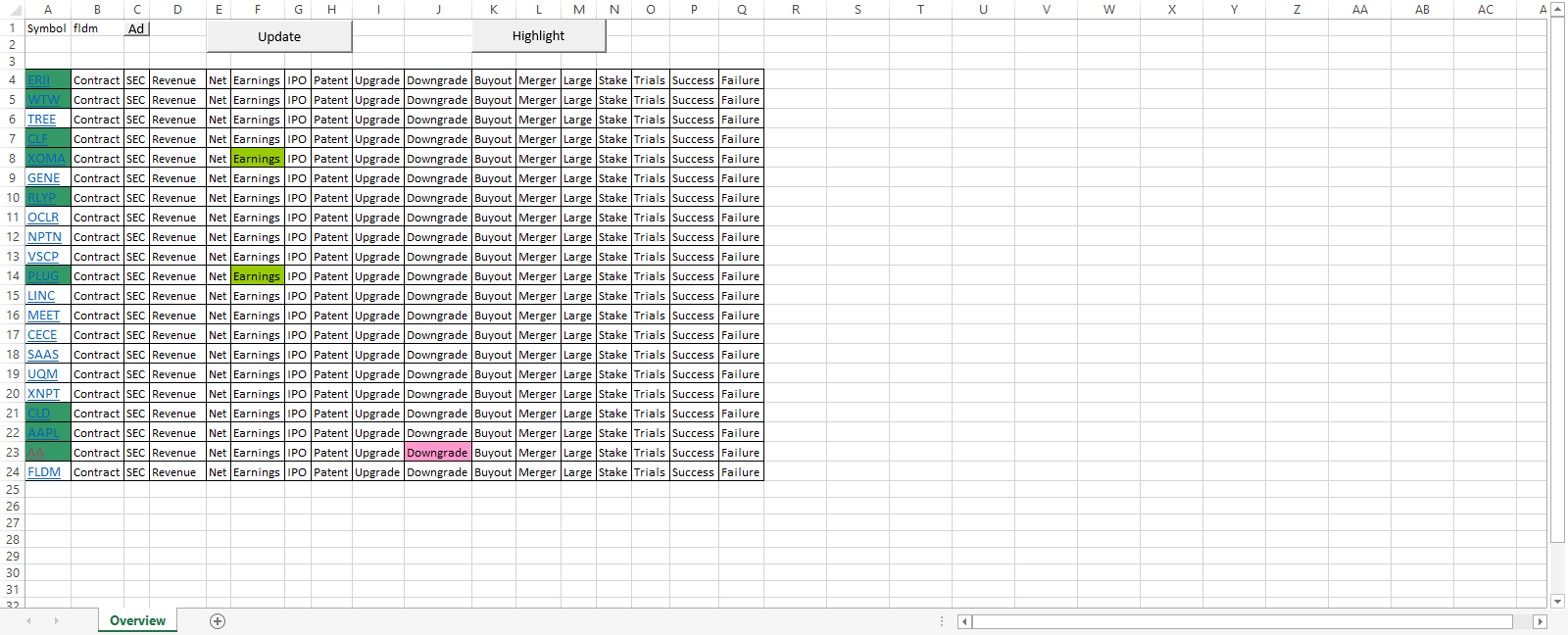Go to next sheet with the right tab arrow

click(x=56, y=621)
